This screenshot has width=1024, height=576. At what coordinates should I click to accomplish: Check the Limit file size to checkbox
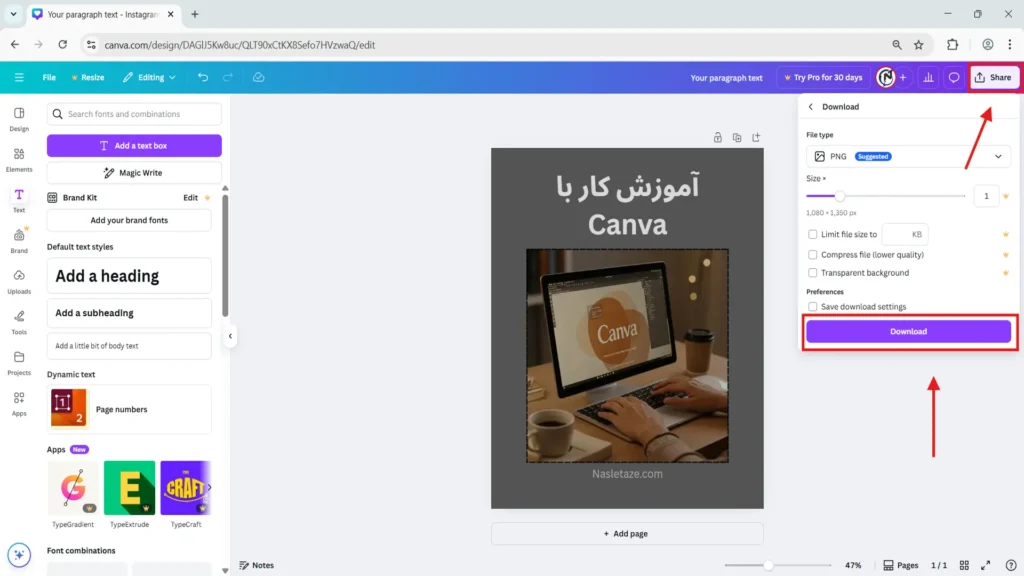click(x=812, y=234)
